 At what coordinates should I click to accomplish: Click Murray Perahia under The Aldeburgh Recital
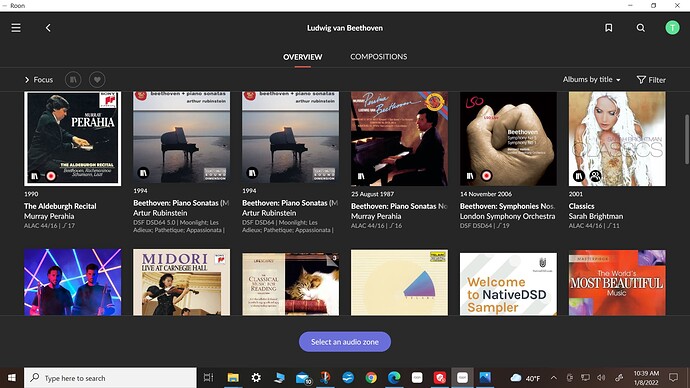click(49, 216)
